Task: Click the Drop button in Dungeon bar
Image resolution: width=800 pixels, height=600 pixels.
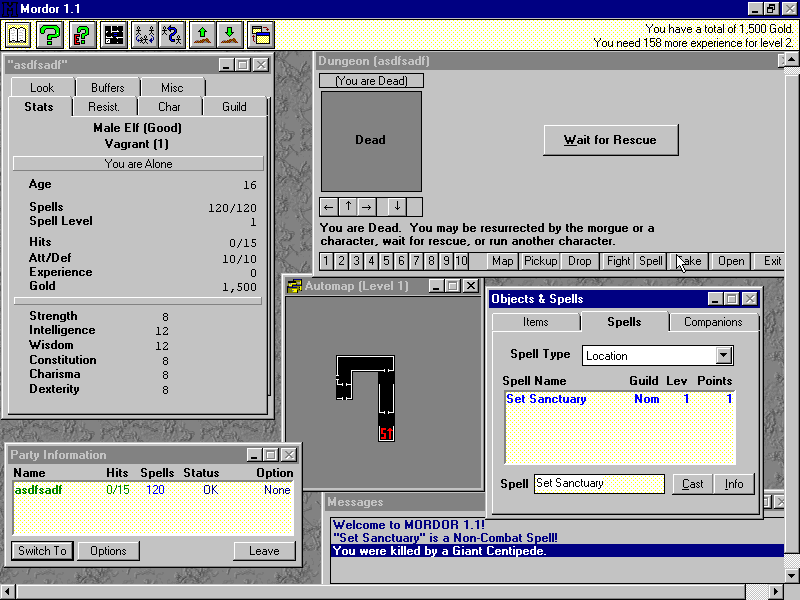Action: pos(580,261)
